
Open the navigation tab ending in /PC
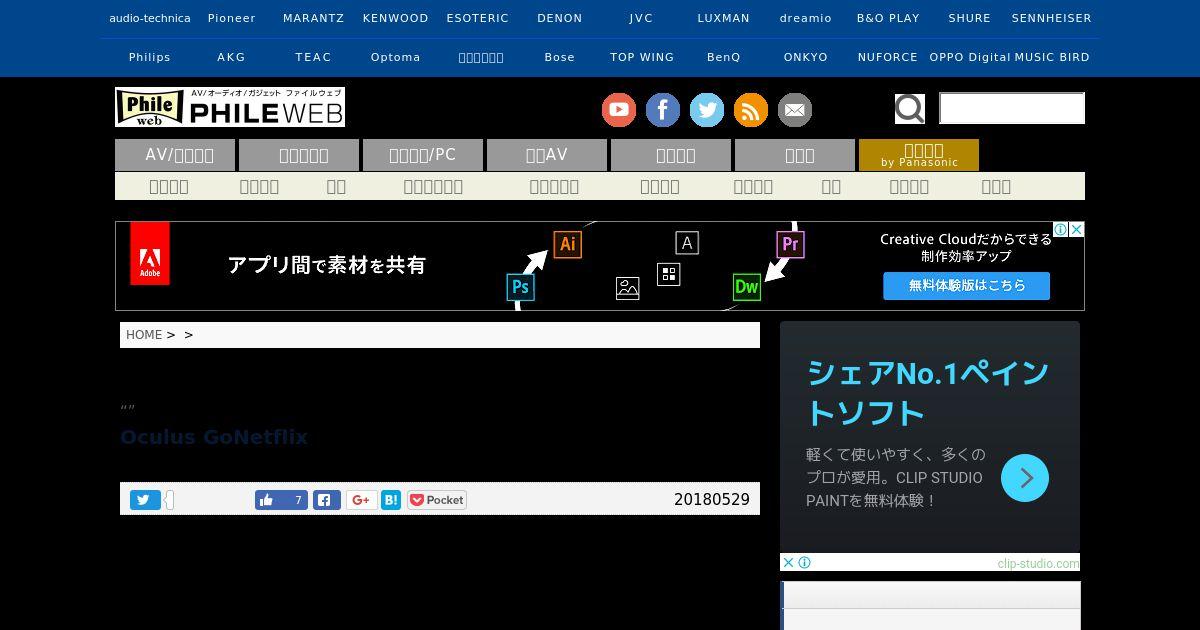click(x=423, y=155)
